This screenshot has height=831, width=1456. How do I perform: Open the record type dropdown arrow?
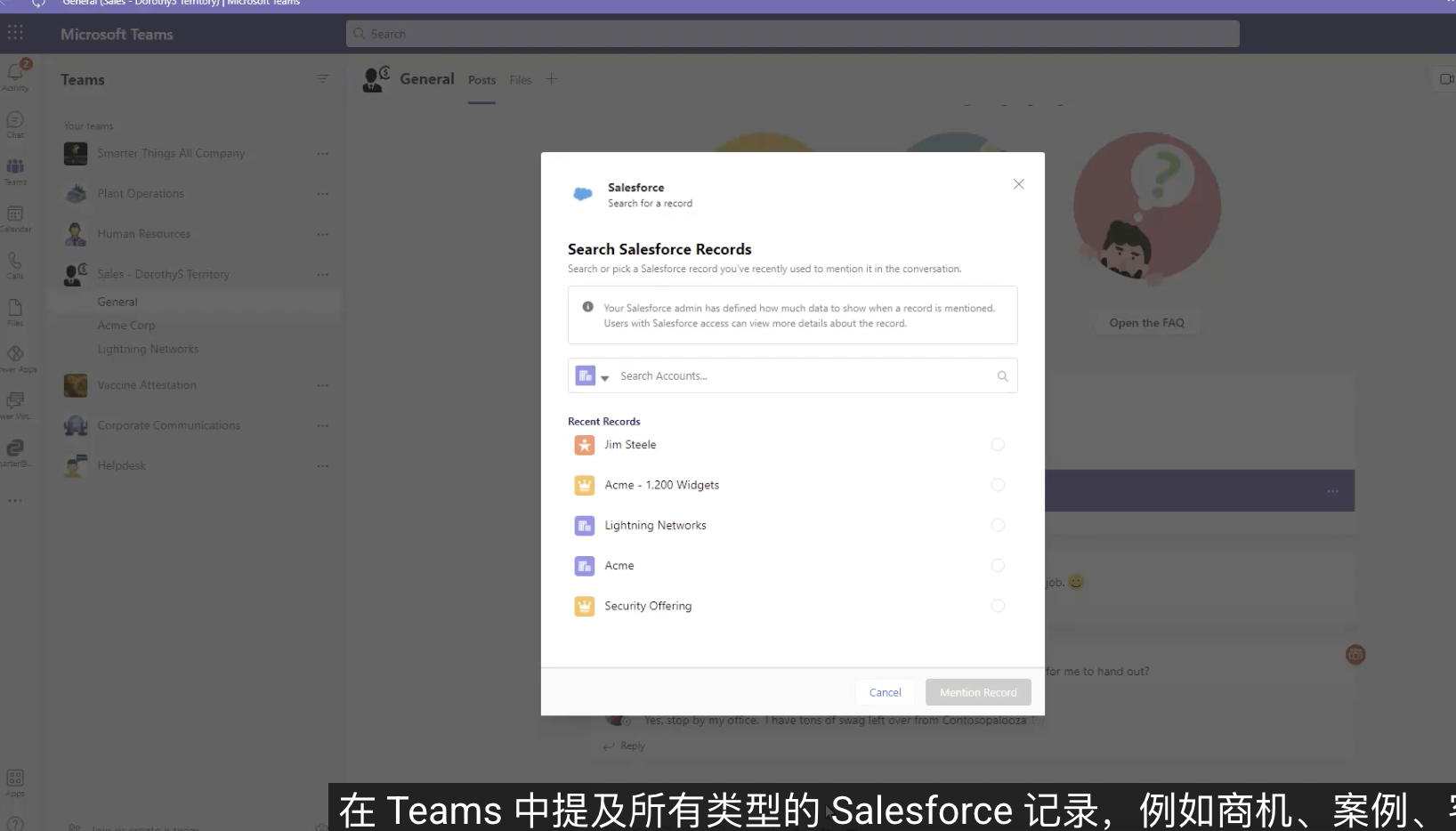click(605, 378)
